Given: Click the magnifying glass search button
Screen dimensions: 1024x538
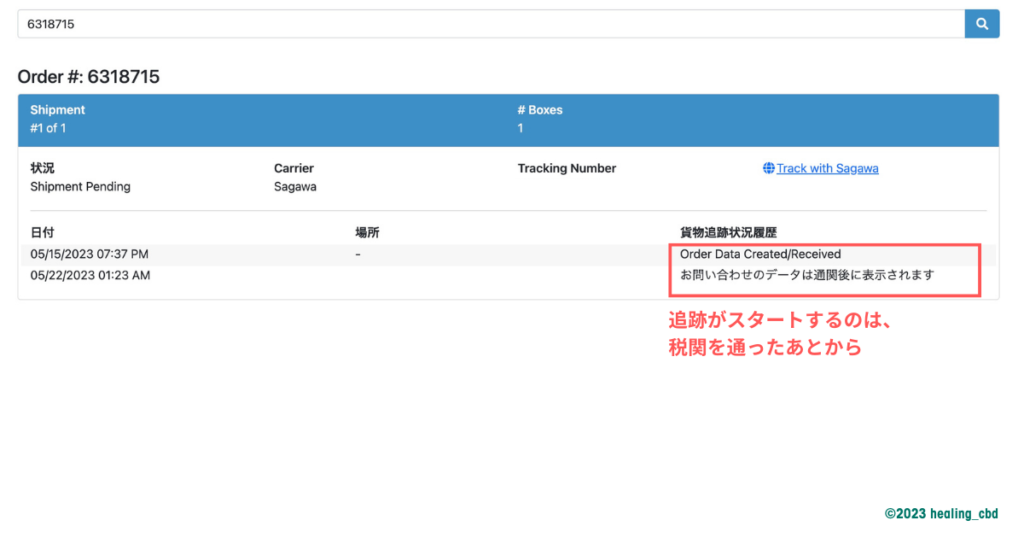Looking at the screenshot, I should click(x=981, y=24).
